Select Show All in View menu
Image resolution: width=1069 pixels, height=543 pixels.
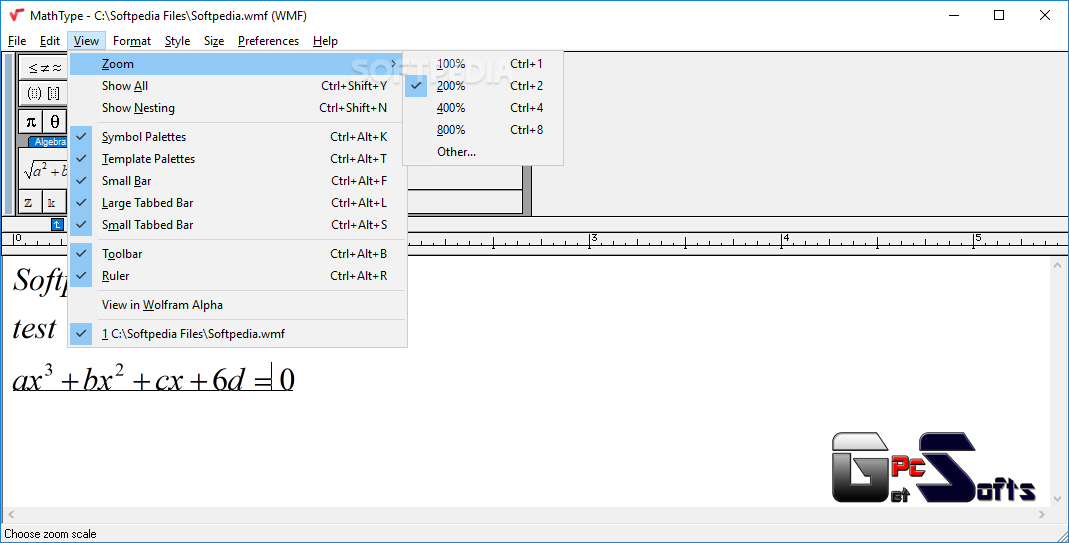[x=239, y=86]
